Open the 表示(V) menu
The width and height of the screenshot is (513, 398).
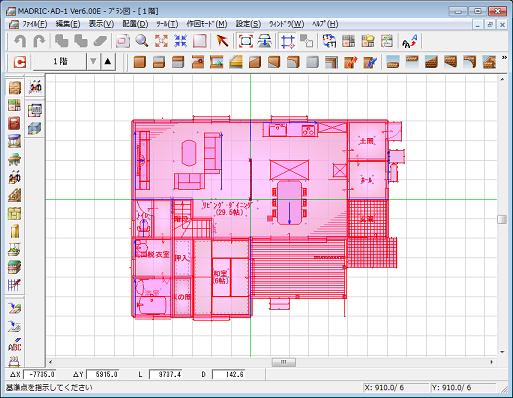(x=101, y=24)
